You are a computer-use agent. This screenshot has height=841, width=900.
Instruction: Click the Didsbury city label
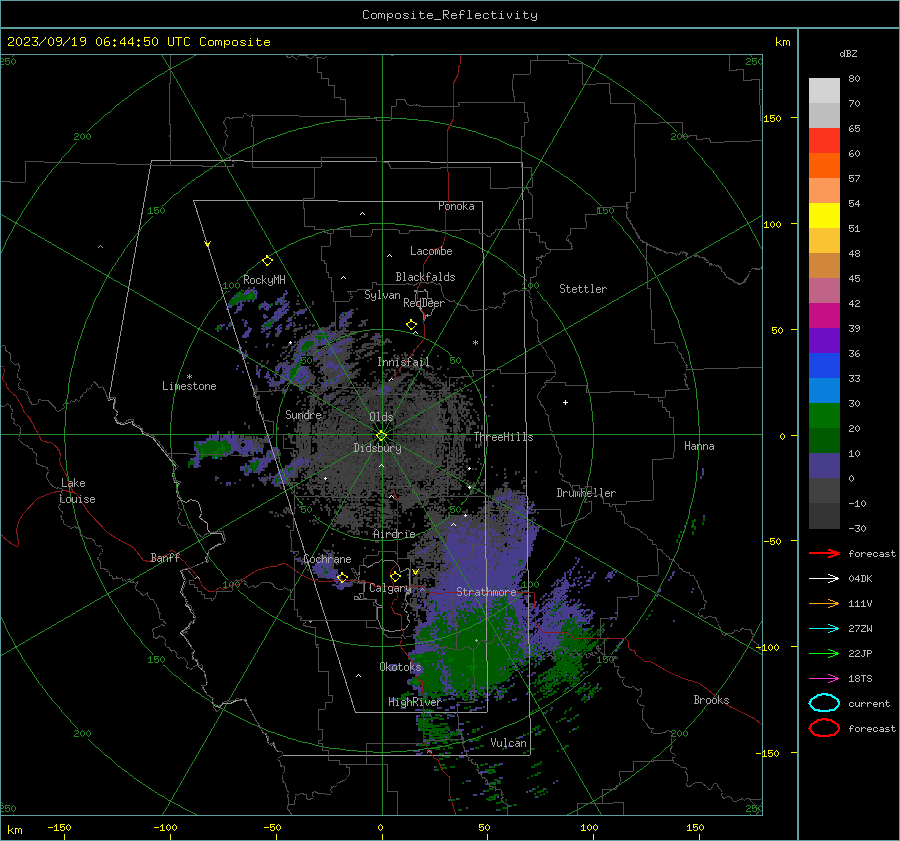pyautogui.click(x=377, y=448)
